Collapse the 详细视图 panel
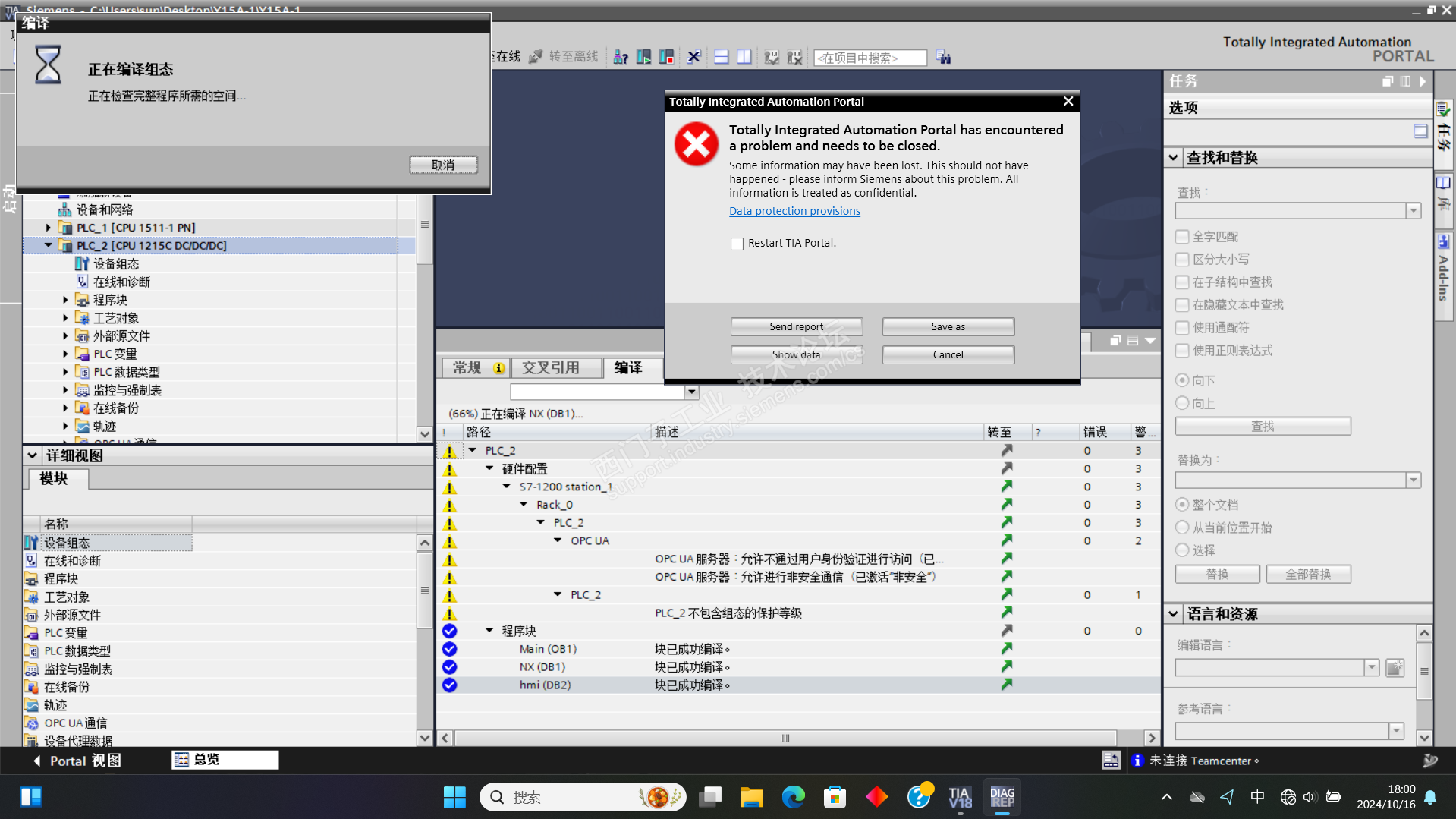This screenshot has width=1456, height=819. click(32, 455)
